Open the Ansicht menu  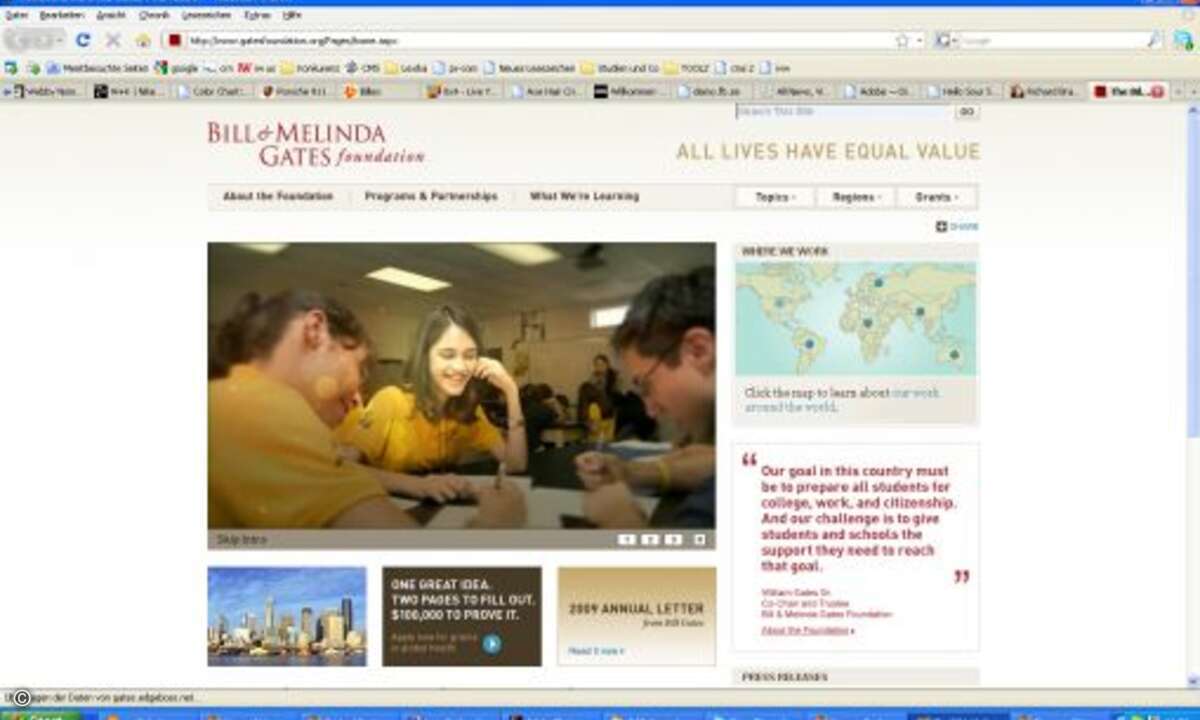tap(112, 15)
